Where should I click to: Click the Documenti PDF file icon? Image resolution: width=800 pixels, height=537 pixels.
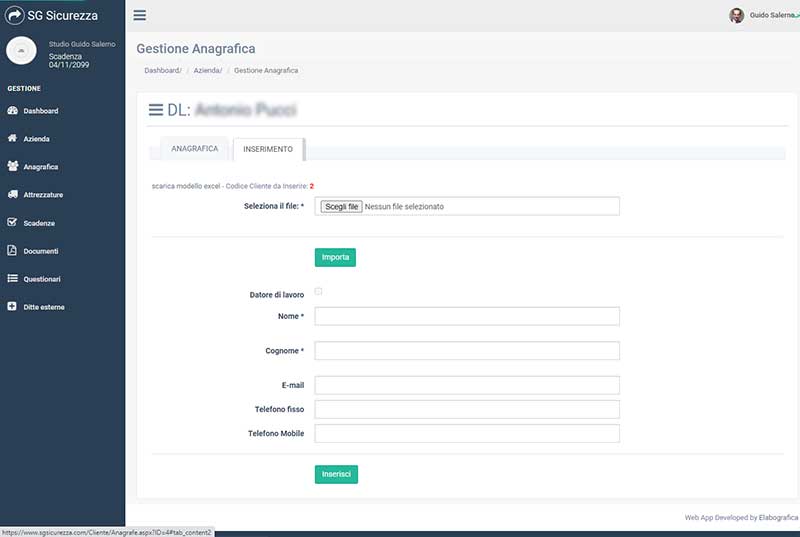12,250
